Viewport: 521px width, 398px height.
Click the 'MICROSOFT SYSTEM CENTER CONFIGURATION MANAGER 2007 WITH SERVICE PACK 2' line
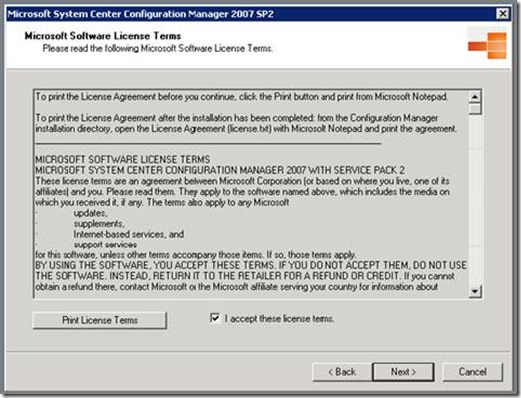click(x=220, y=170)
